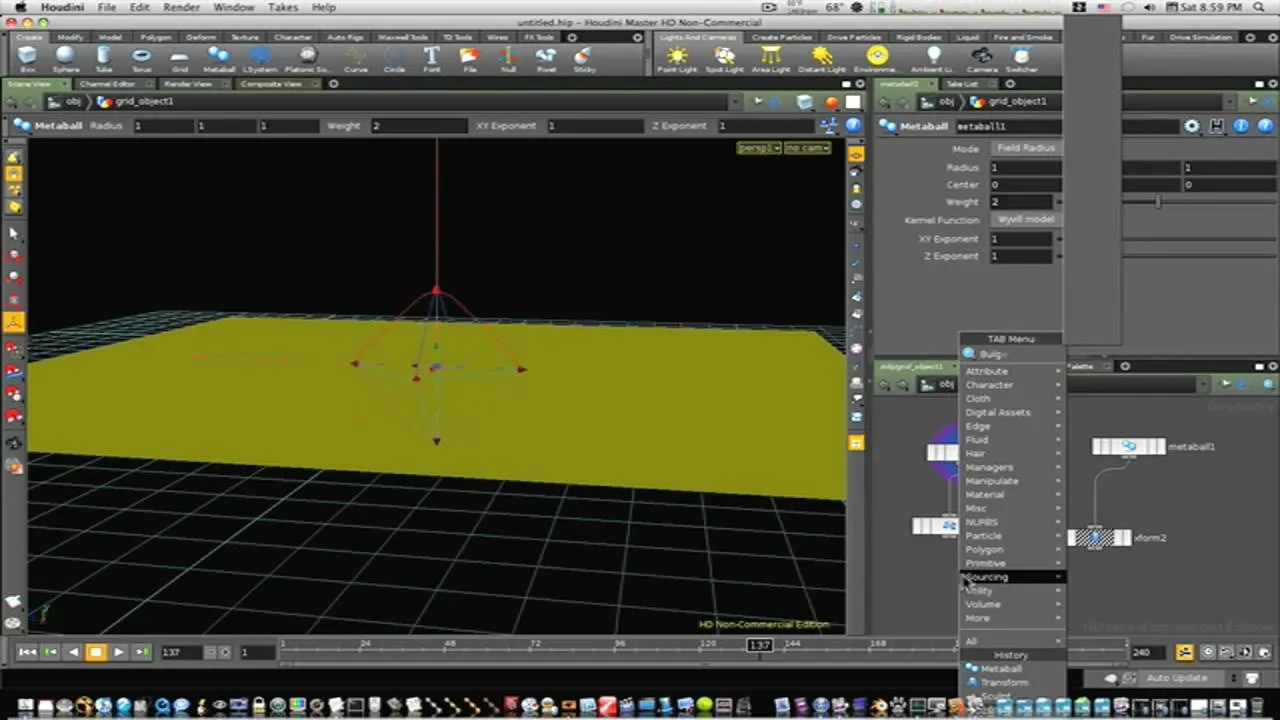1280x720 pixels.
Task: Open Mode dropdown showing Field Radius
Action: (x=1026, y=148)
